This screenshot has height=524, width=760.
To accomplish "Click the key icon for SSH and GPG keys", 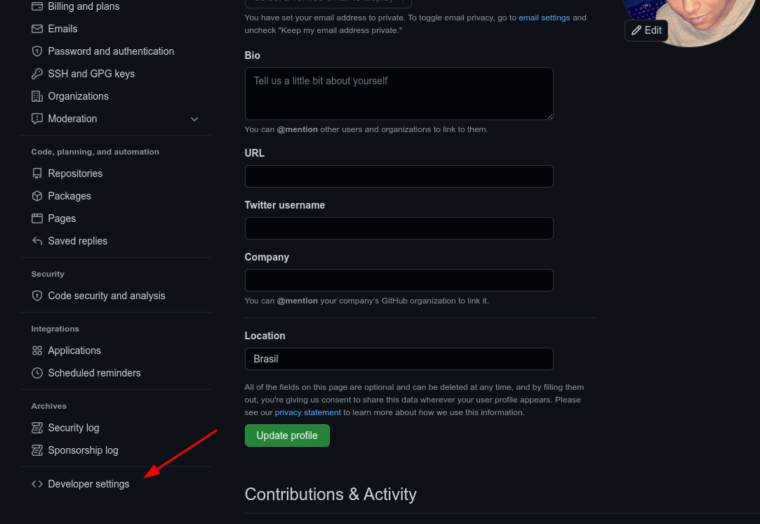I will click(37, 74).
